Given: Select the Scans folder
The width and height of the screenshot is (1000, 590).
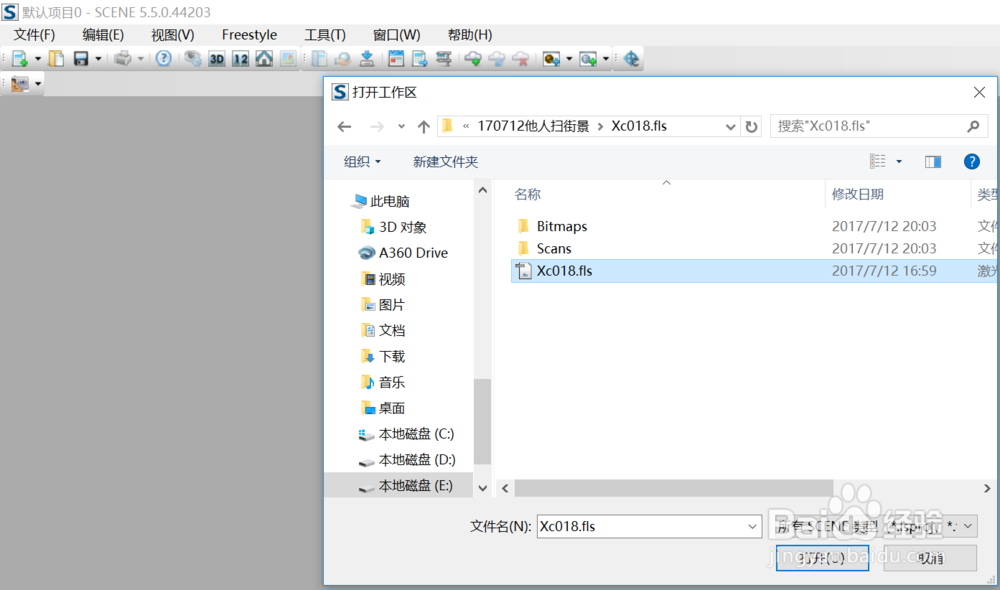Looking at the screenshot, I should pyautogui.click(x=554, y=248).
